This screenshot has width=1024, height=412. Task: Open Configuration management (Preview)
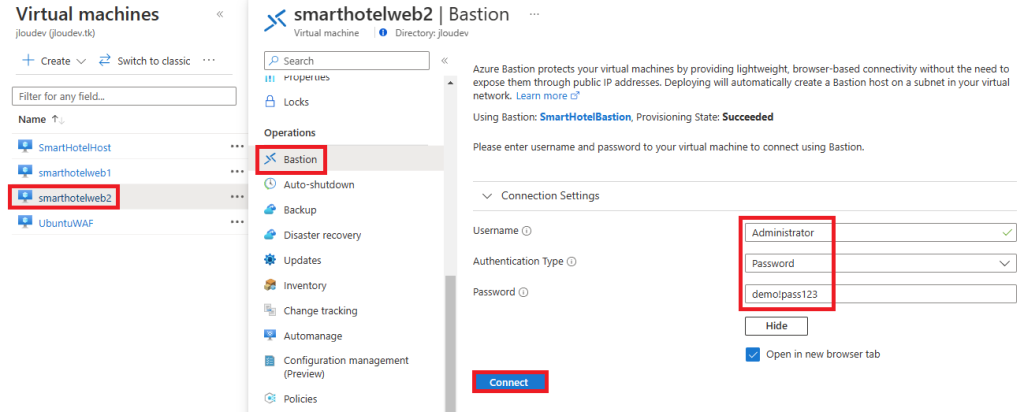coord(346,367)
